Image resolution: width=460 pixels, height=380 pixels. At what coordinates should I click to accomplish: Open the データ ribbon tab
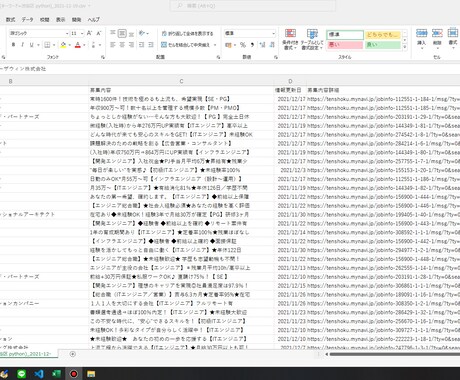(x=27, y=20)
